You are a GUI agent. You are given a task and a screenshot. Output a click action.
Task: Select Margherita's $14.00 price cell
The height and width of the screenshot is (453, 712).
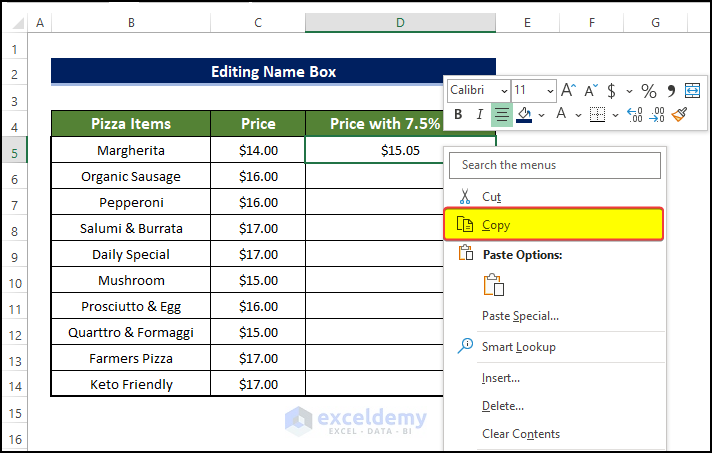click(x=258, y=150)
